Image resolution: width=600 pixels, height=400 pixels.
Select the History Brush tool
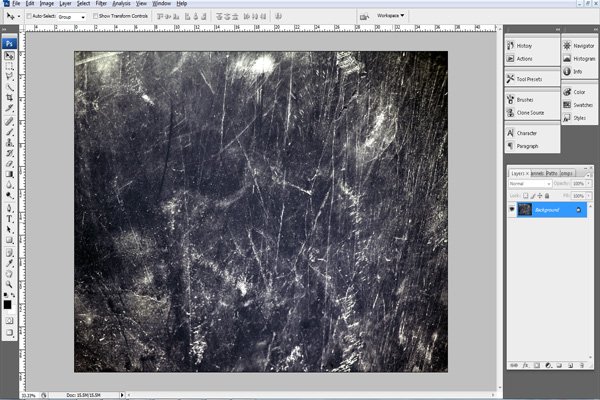(x=9, y=153)
